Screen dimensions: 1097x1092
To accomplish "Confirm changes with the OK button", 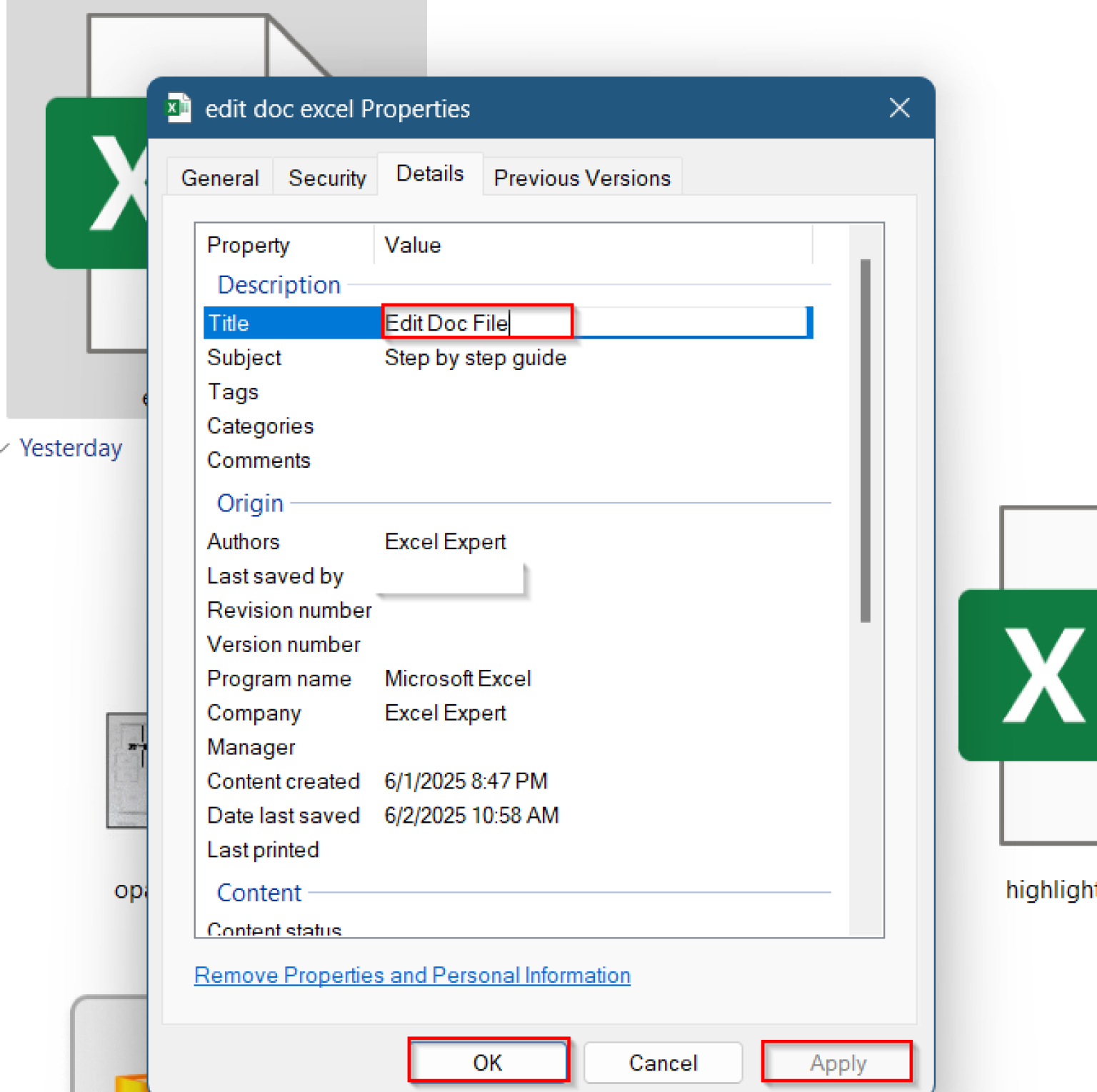I will [489, 1062].
